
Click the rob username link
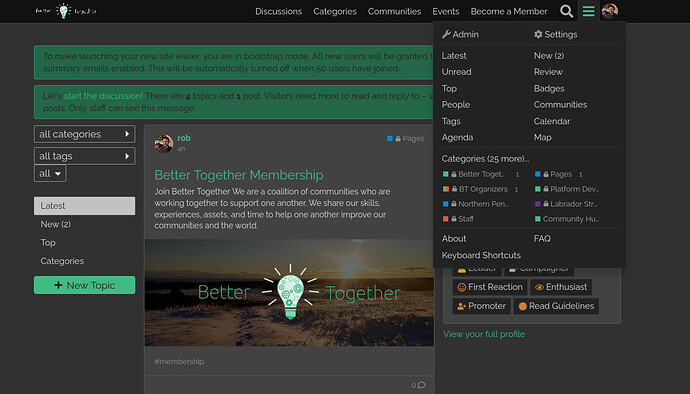coord(184,138)
